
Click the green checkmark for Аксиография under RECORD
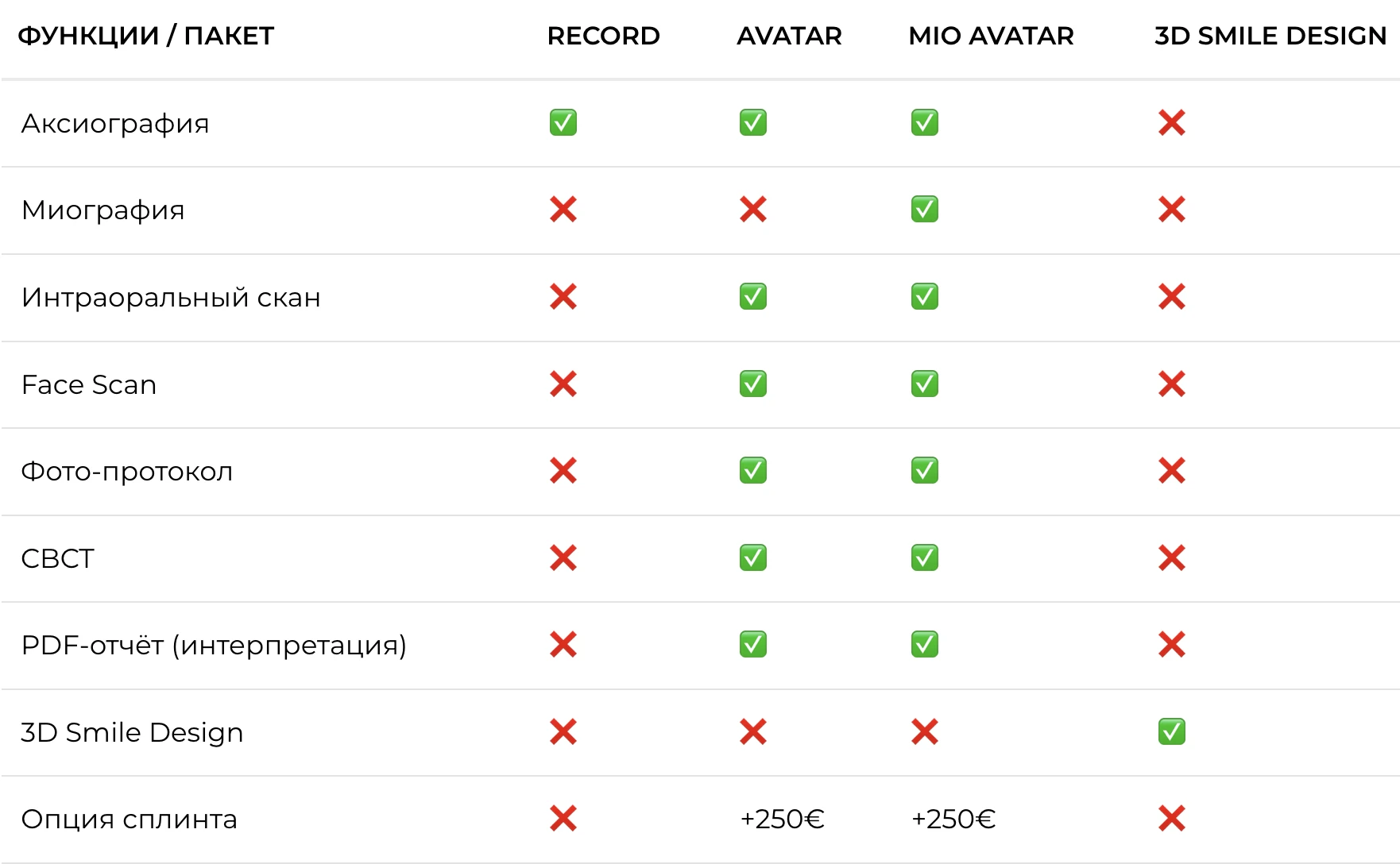pyautogui.click(x=563, y=123)
